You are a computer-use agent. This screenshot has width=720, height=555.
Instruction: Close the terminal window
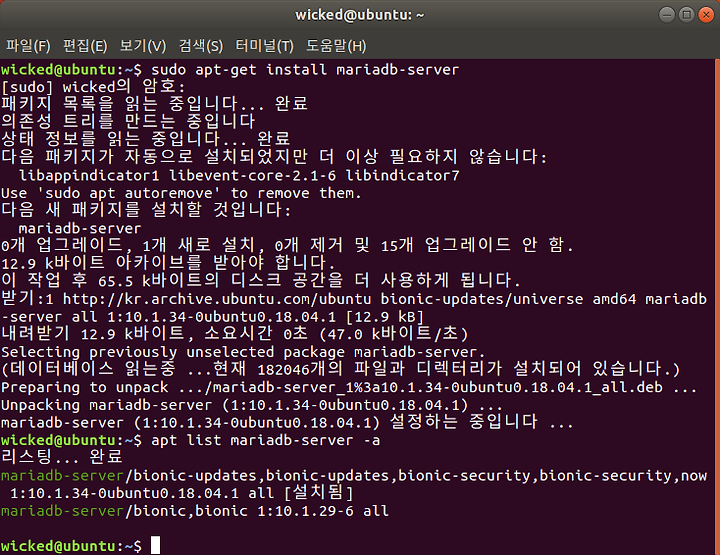(706, 15)
